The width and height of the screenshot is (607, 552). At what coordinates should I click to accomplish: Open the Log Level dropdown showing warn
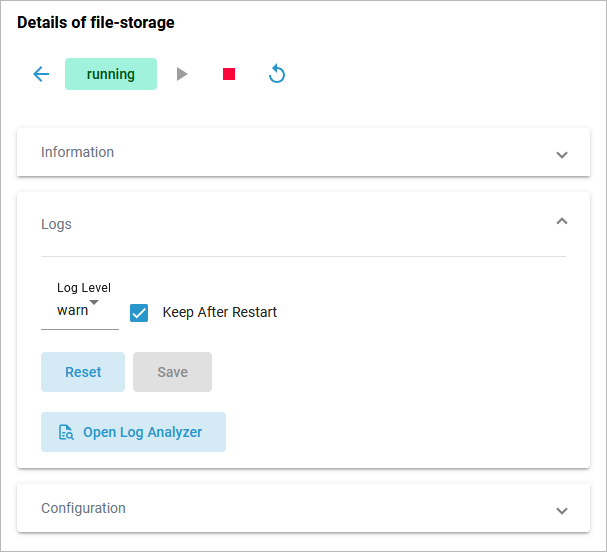pyautogui.click(x=73, y=311)
